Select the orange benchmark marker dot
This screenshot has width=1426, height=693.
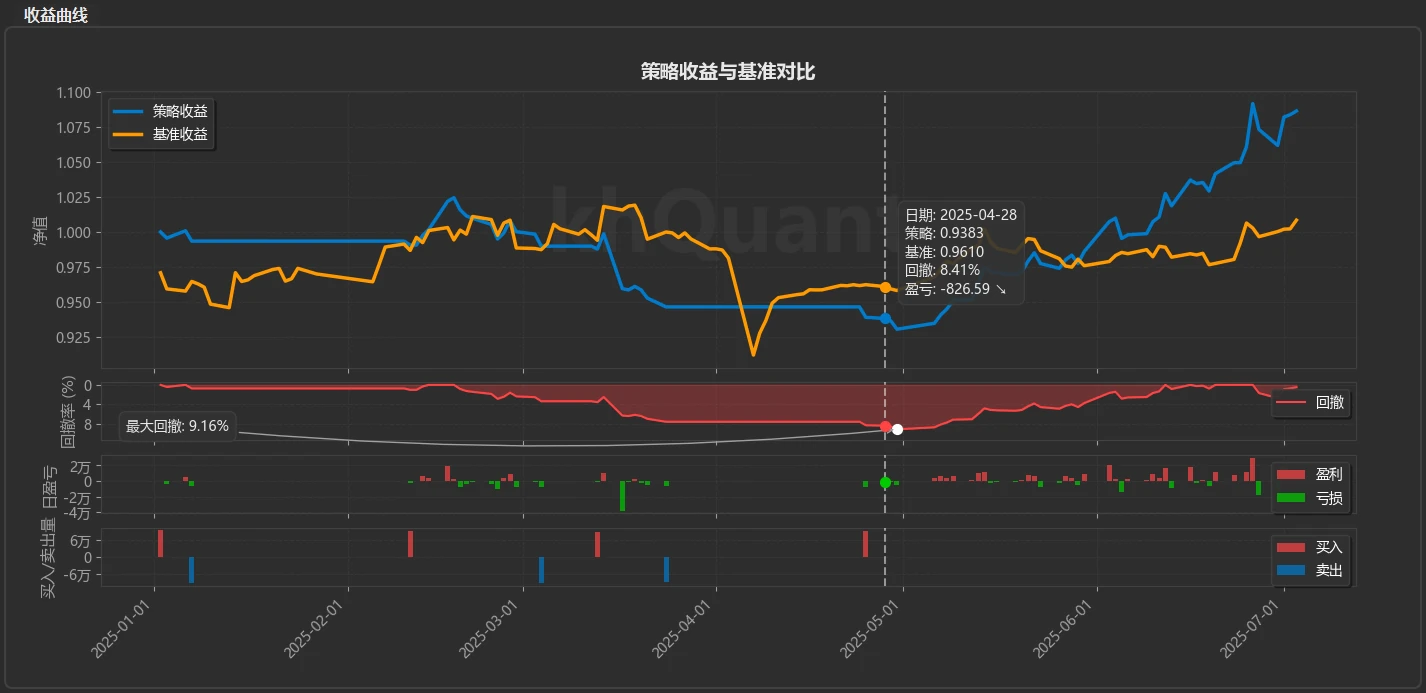click(885, 287)
